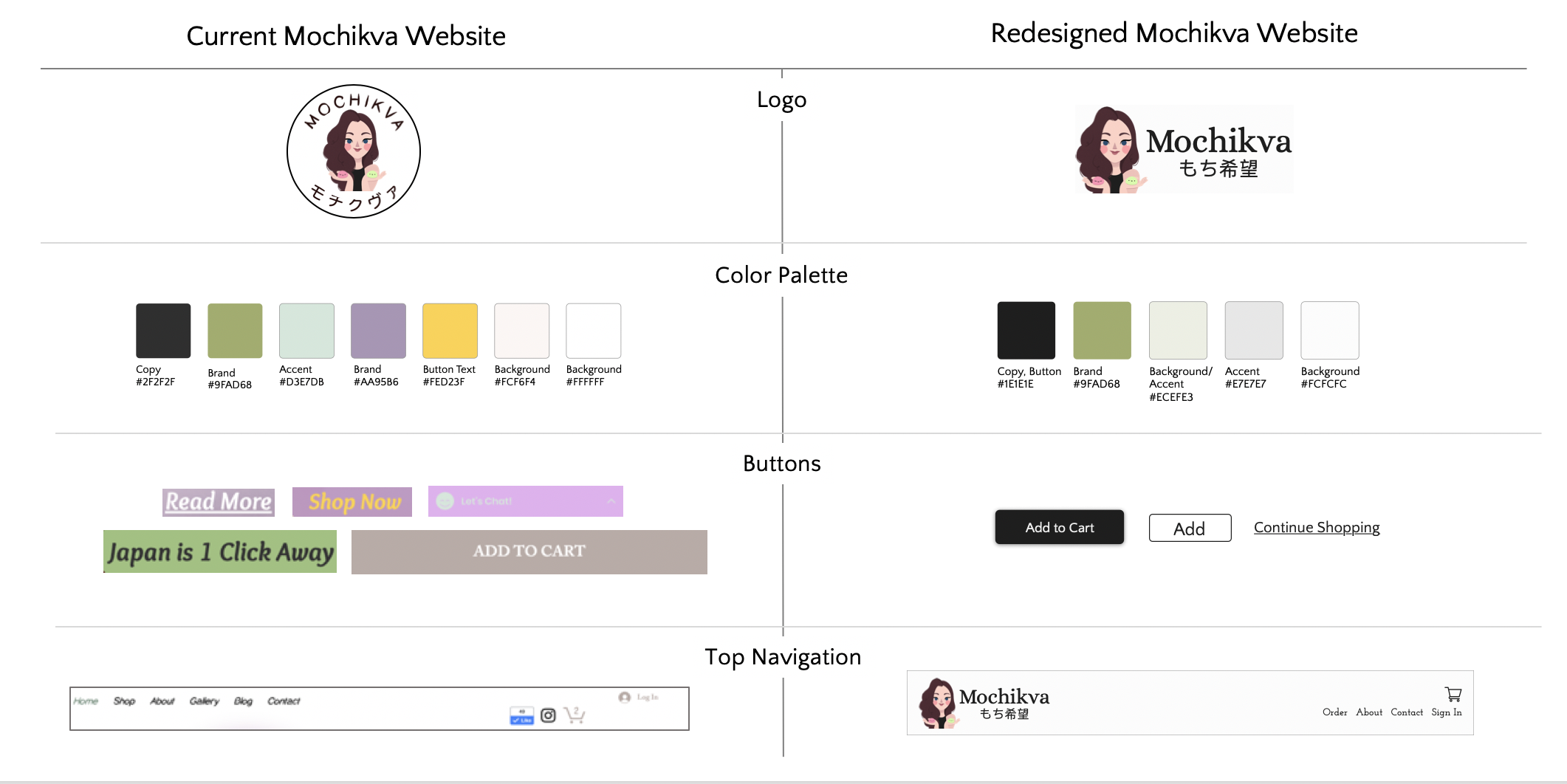1567x784 pixels.
Task: Expand the Let's Chat widget chevron
Action: click(x=611, y=501)
